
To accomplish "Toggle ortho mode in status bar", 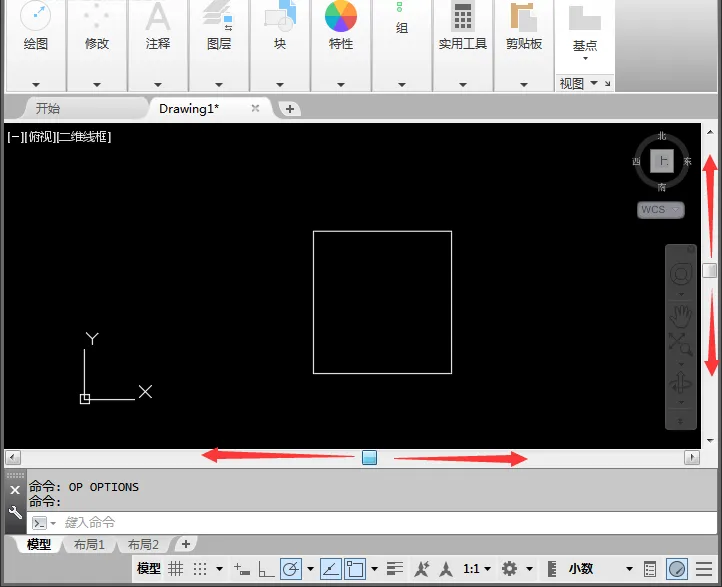I will point(266,569).
